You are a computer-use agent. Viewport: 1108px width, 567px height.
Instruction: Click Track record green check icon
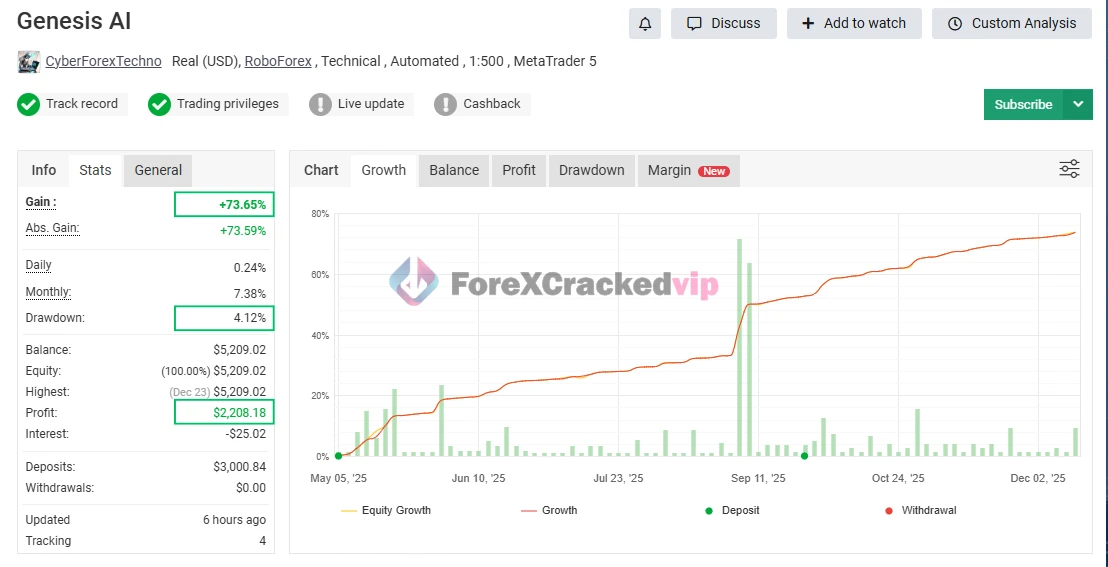click(x=28, y=105)
